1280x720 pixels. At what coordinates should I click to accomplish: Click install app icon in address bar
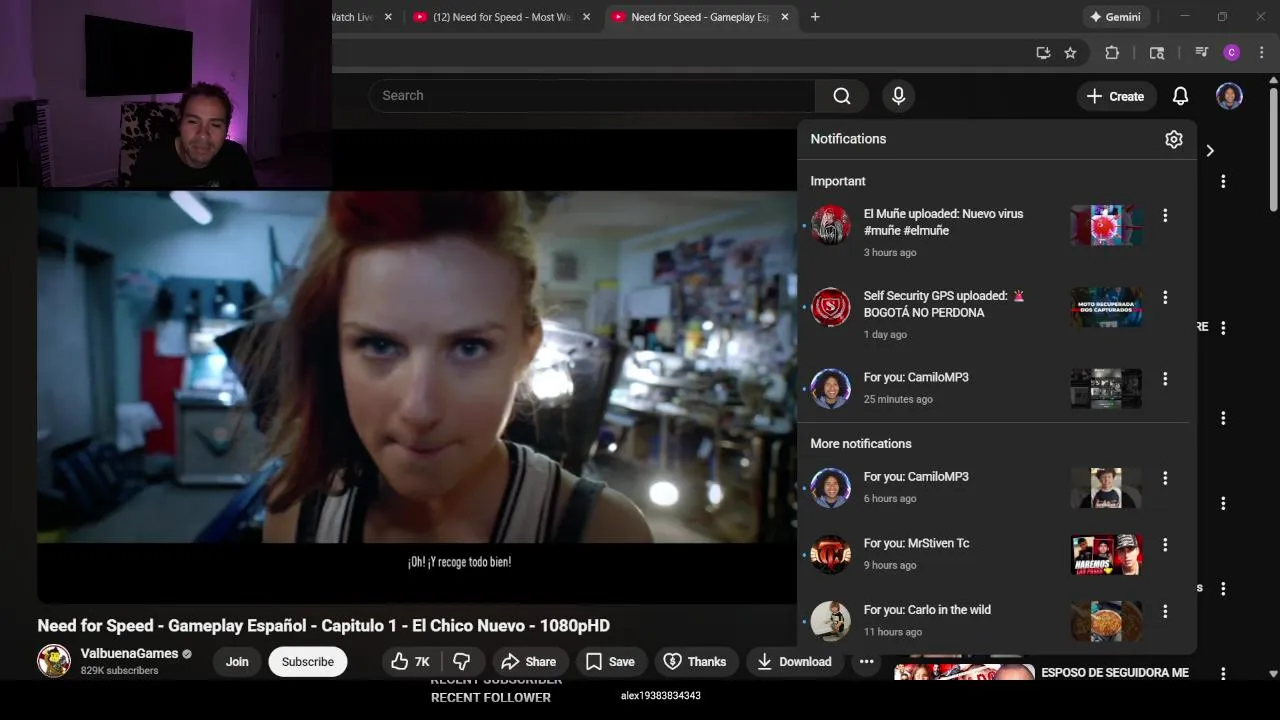[x=1043, y=53]
